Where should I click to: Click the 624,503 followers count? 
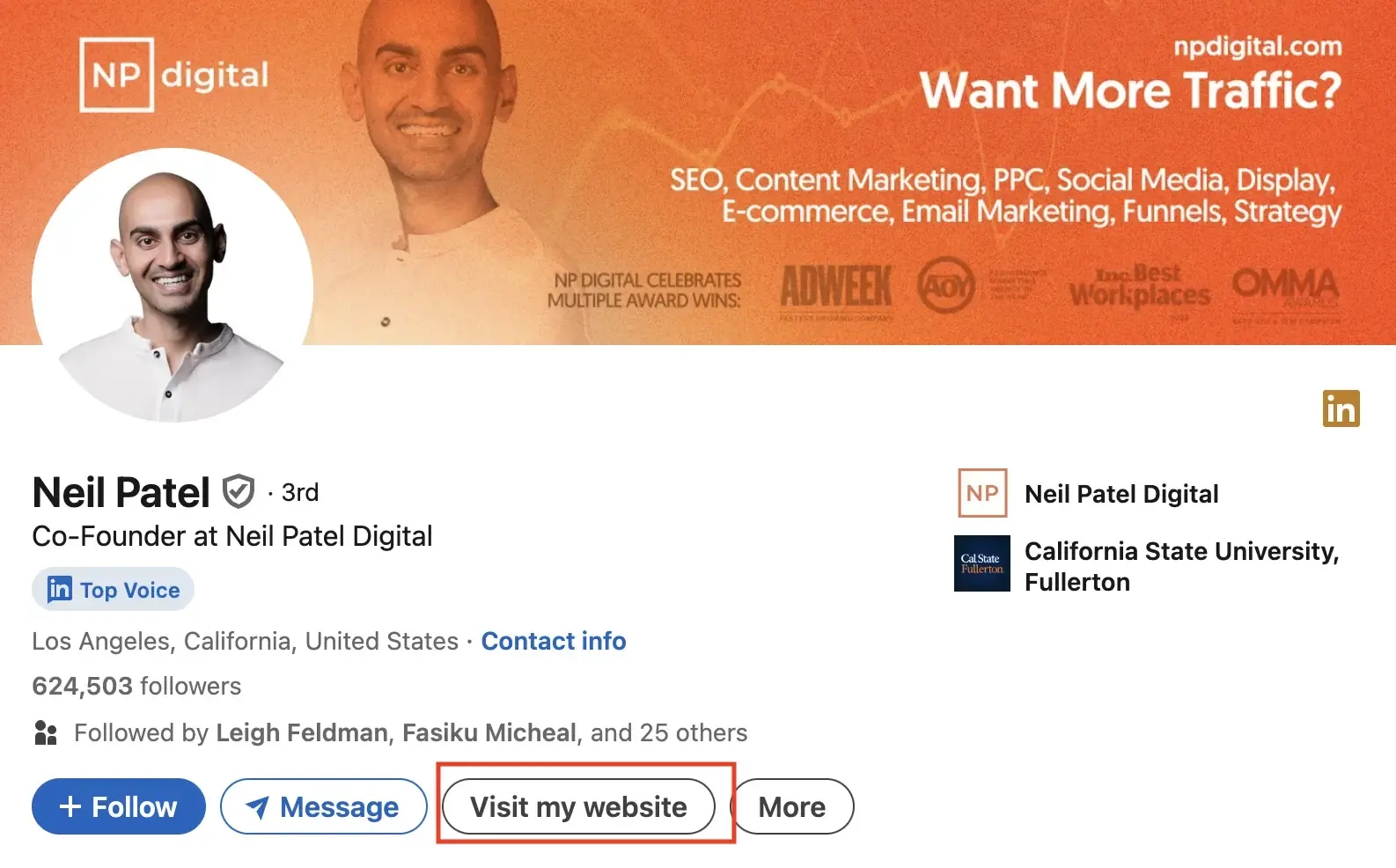click(x=136, y=686)
